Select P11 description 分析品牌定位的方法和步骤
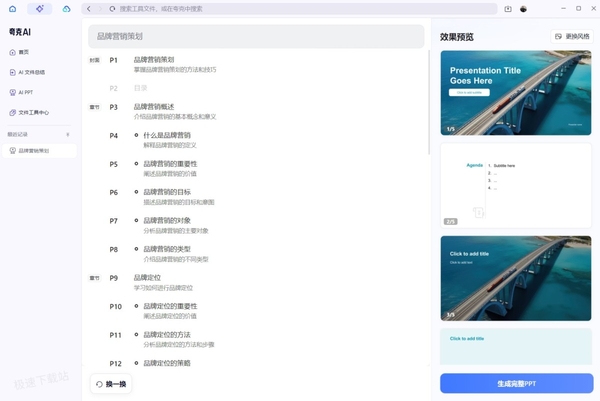The image size is (600, 401). point(179,345)
